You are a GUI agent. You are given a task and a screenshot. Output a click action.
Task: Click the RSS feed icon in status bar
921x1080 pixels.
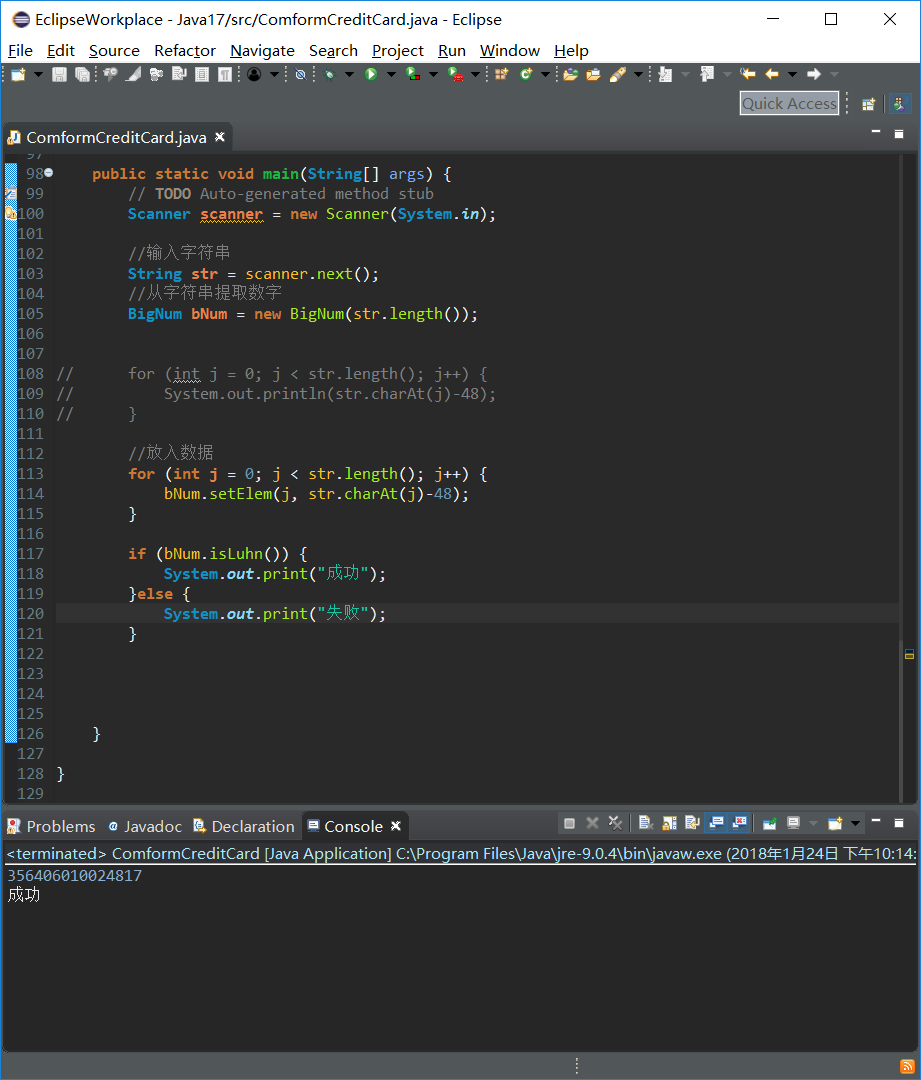click(907, 1066)
